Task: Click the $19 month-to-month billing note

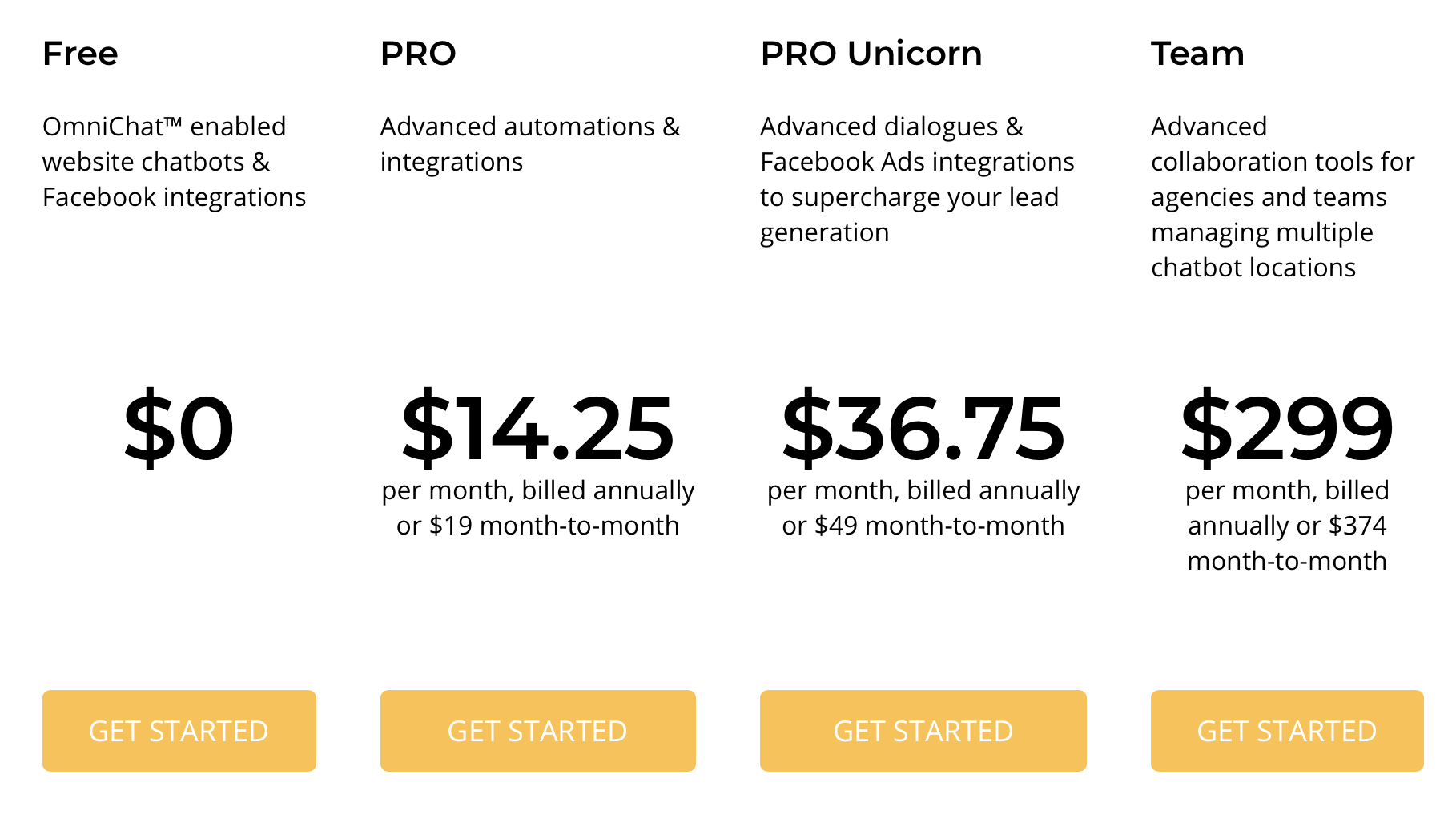Action: tap(537, 526)
